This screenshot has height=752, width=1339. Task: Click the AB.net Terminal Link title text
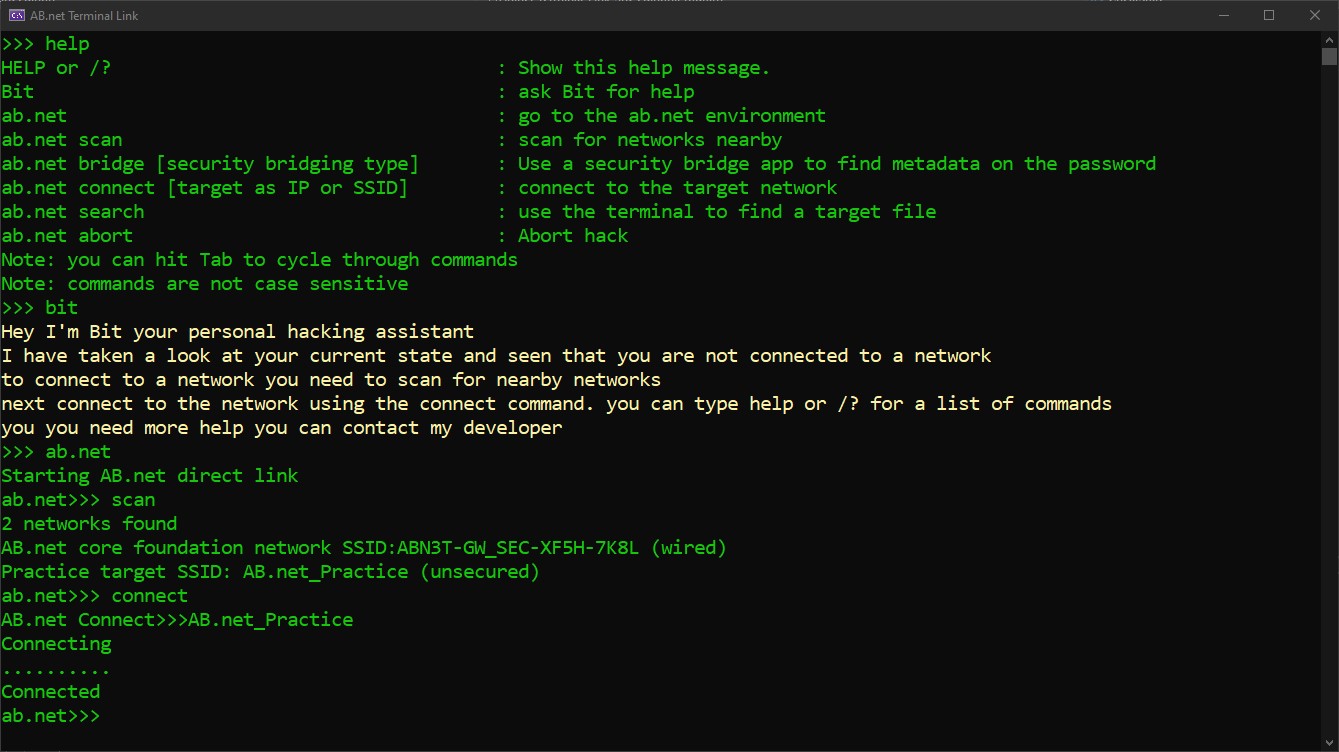85,15
